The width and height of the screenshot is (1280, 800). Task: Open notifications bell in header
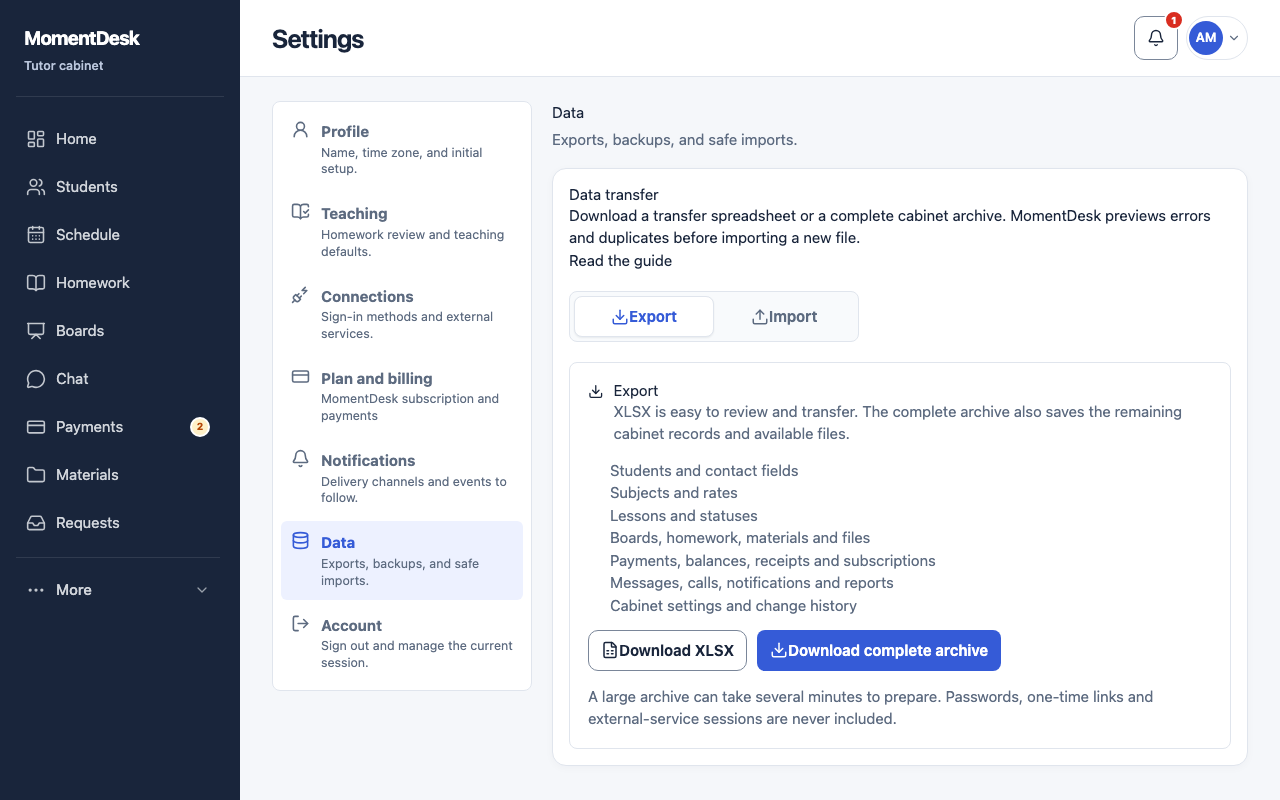pos(1156,38)
